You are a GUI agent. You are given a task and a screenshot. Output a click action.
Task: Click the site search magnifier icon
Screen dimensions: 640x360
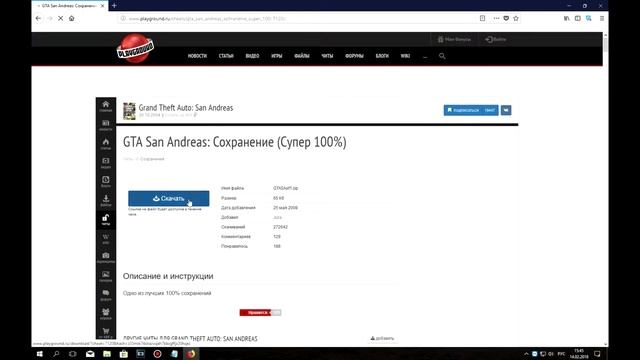(442, 56)
